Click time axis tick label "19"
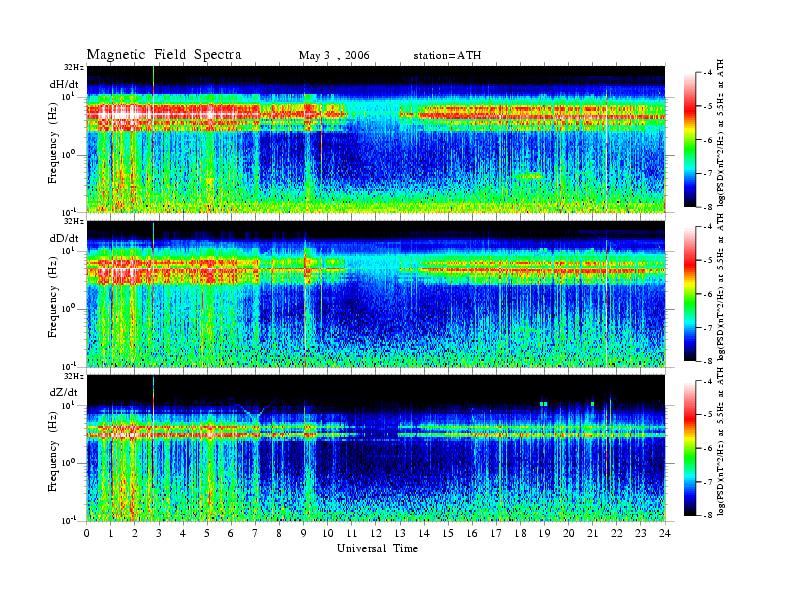 click(544, 534)
